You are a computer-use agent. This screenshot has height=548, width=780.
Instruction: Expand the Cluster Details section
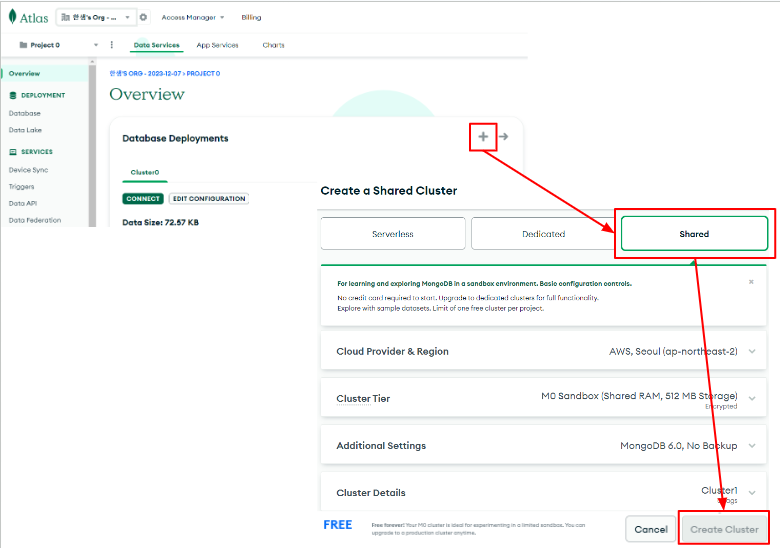click(752, 493)
